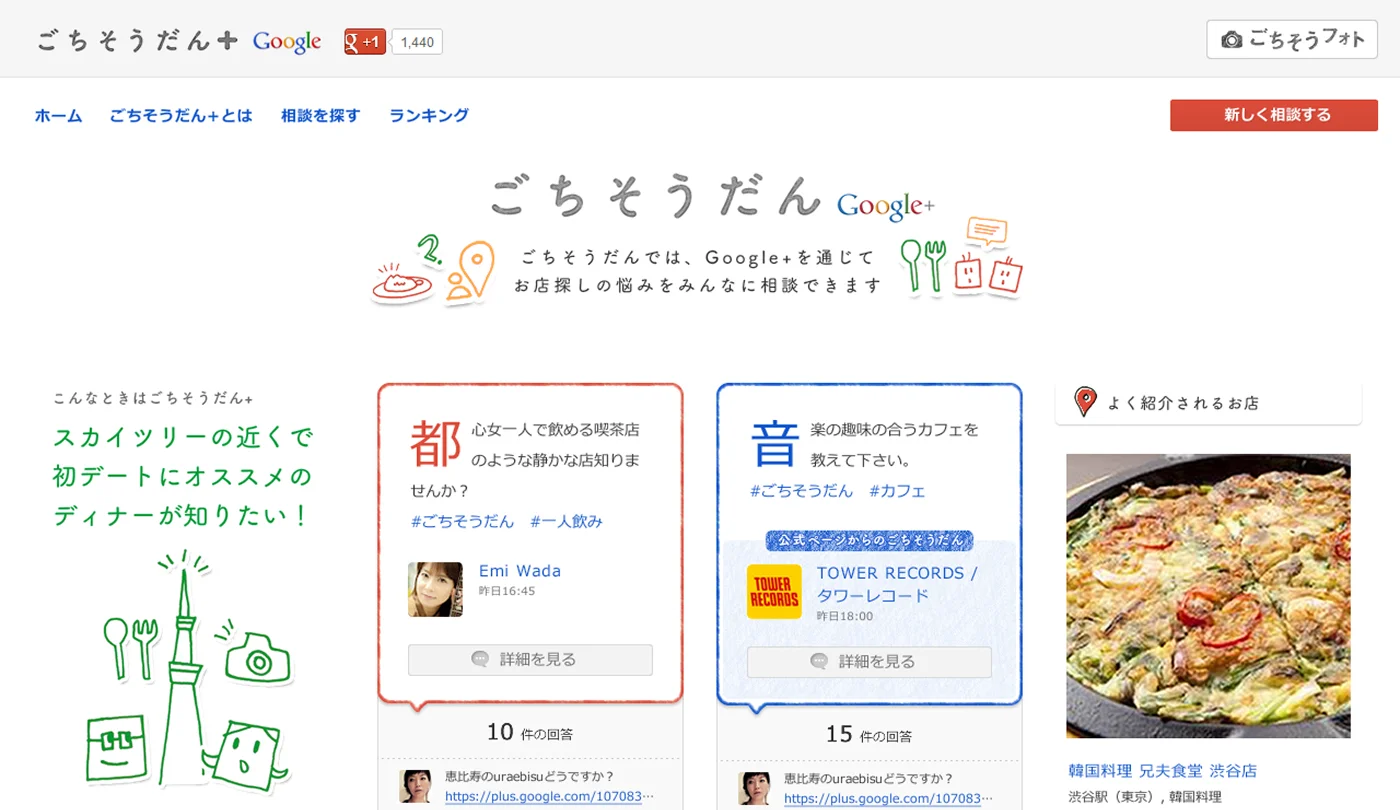
Task: Click the orange location pin doodle in banner
Action: (470, 271)
